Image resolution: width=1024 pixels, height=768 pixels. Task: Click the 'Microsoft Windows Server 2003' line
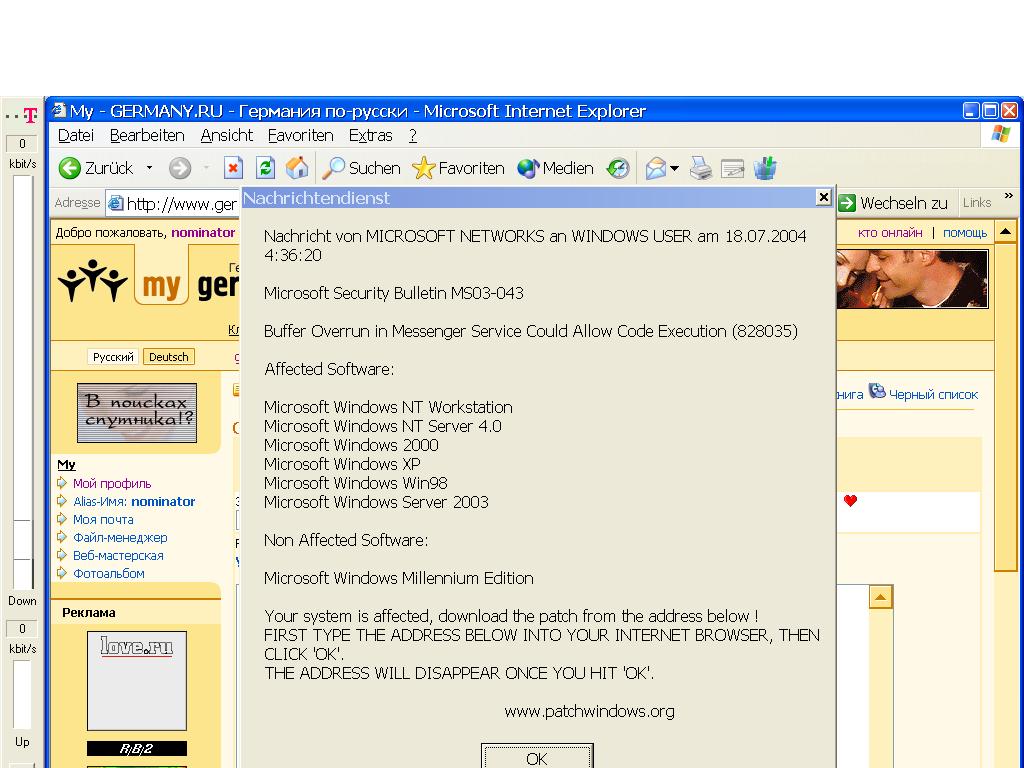tap(376, 502)
